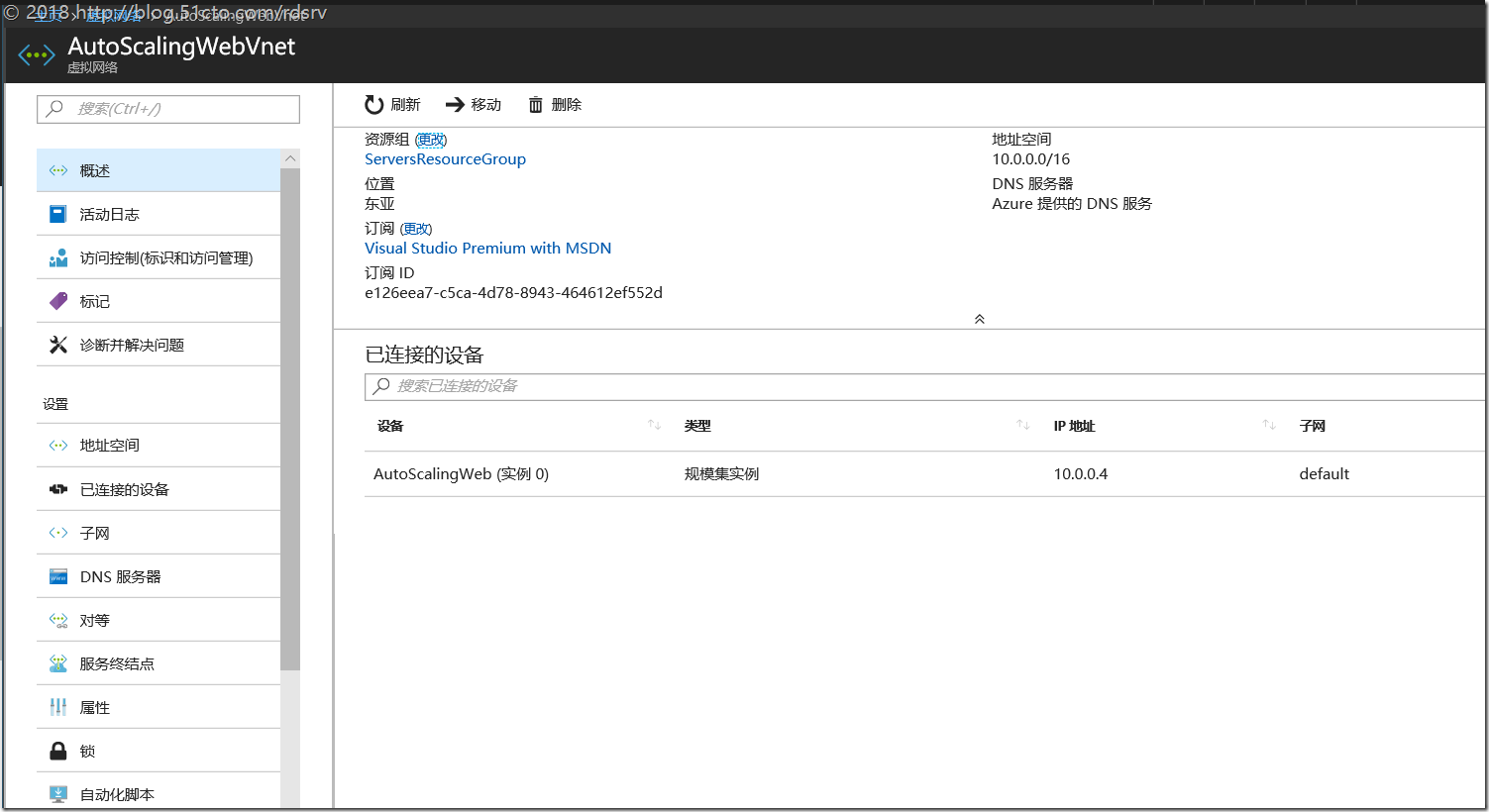Click the 东亚 location value

379,204
